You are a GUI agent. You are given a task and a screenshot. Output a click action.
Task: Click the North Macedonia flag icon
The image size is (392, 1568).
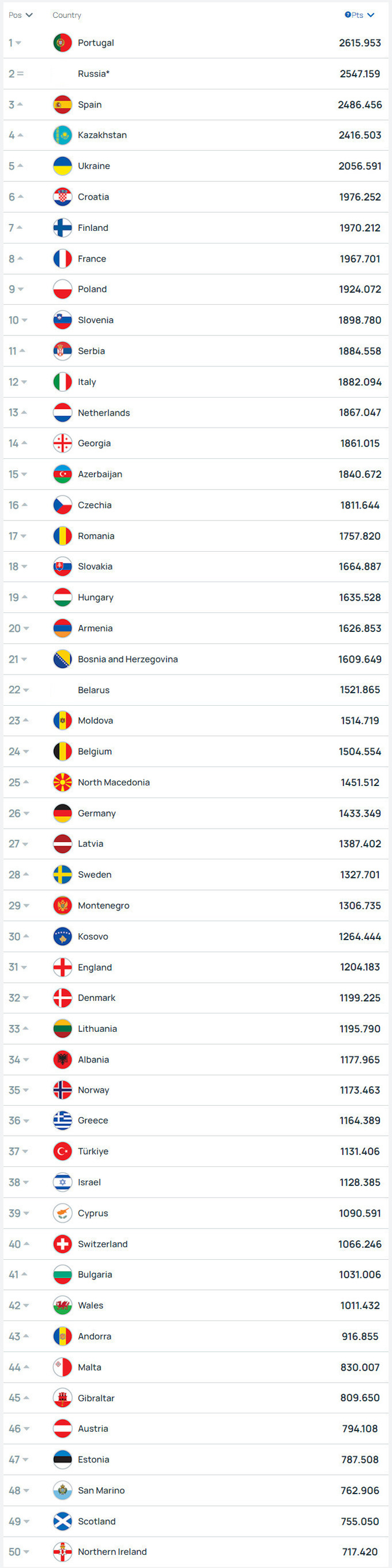click(63, 782)
